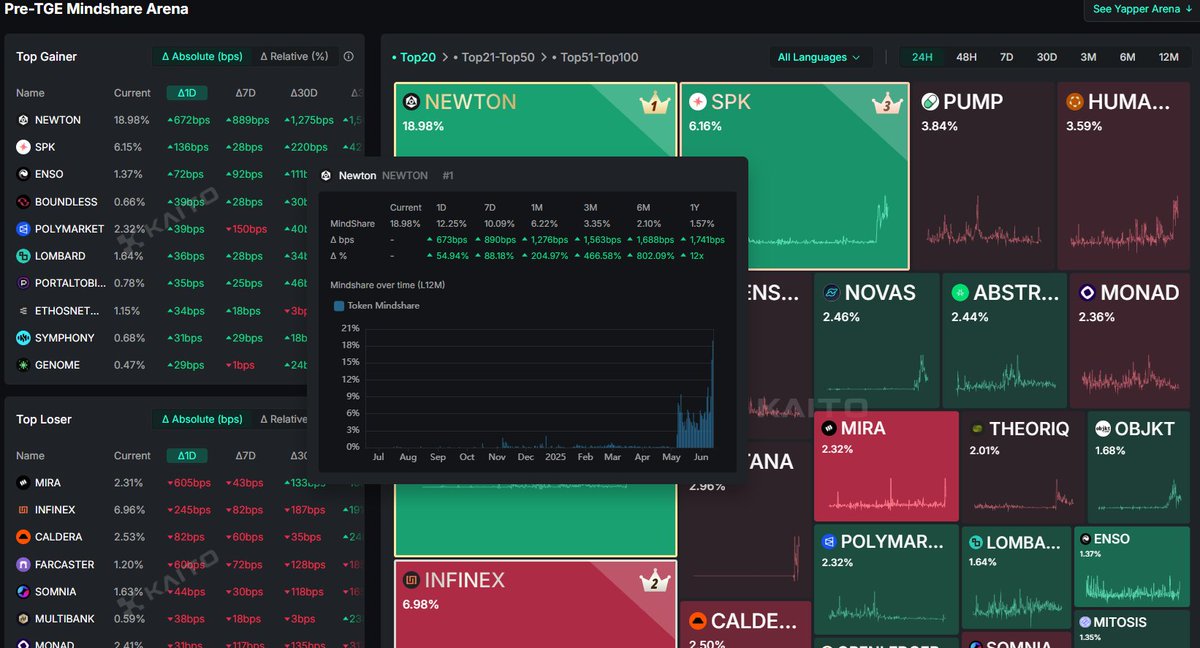This screenshot has width=1200, height=648.
Task: Open the See Yapper Arena link
Action: (x=1141, y=9)
